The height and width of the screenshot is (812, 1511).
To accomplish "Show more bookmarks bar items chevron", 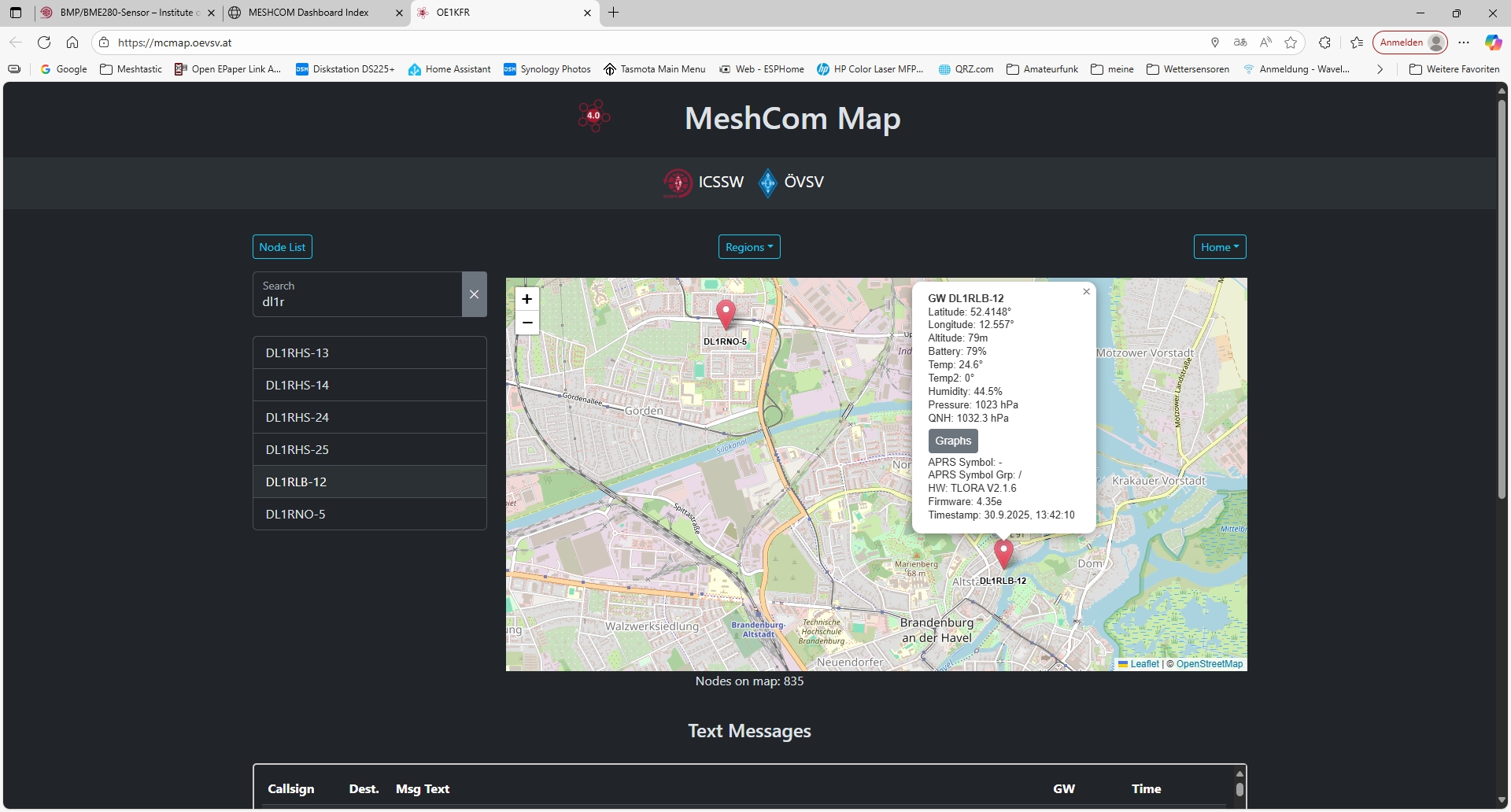I will coord(1380,69).
